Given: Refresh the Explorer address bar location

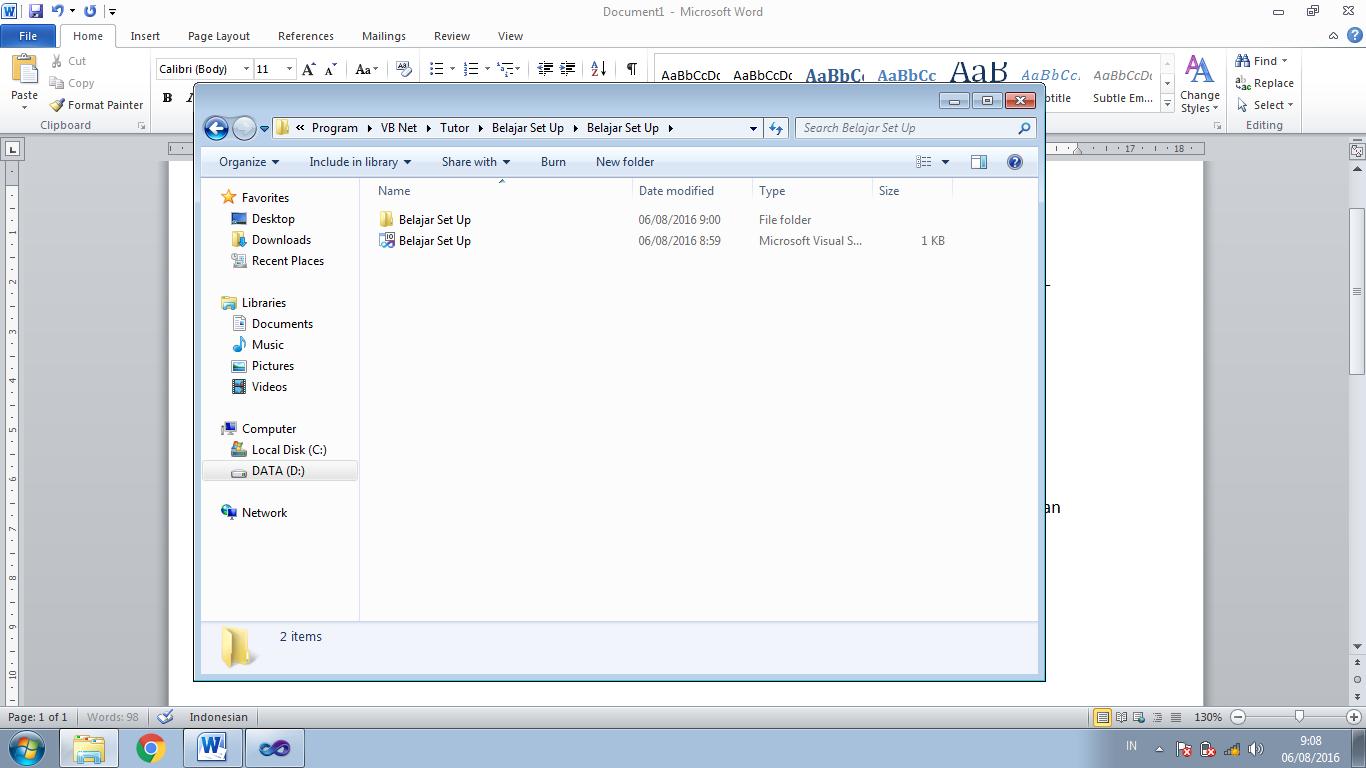Looking at the screenshot, I should coord(776,128).
